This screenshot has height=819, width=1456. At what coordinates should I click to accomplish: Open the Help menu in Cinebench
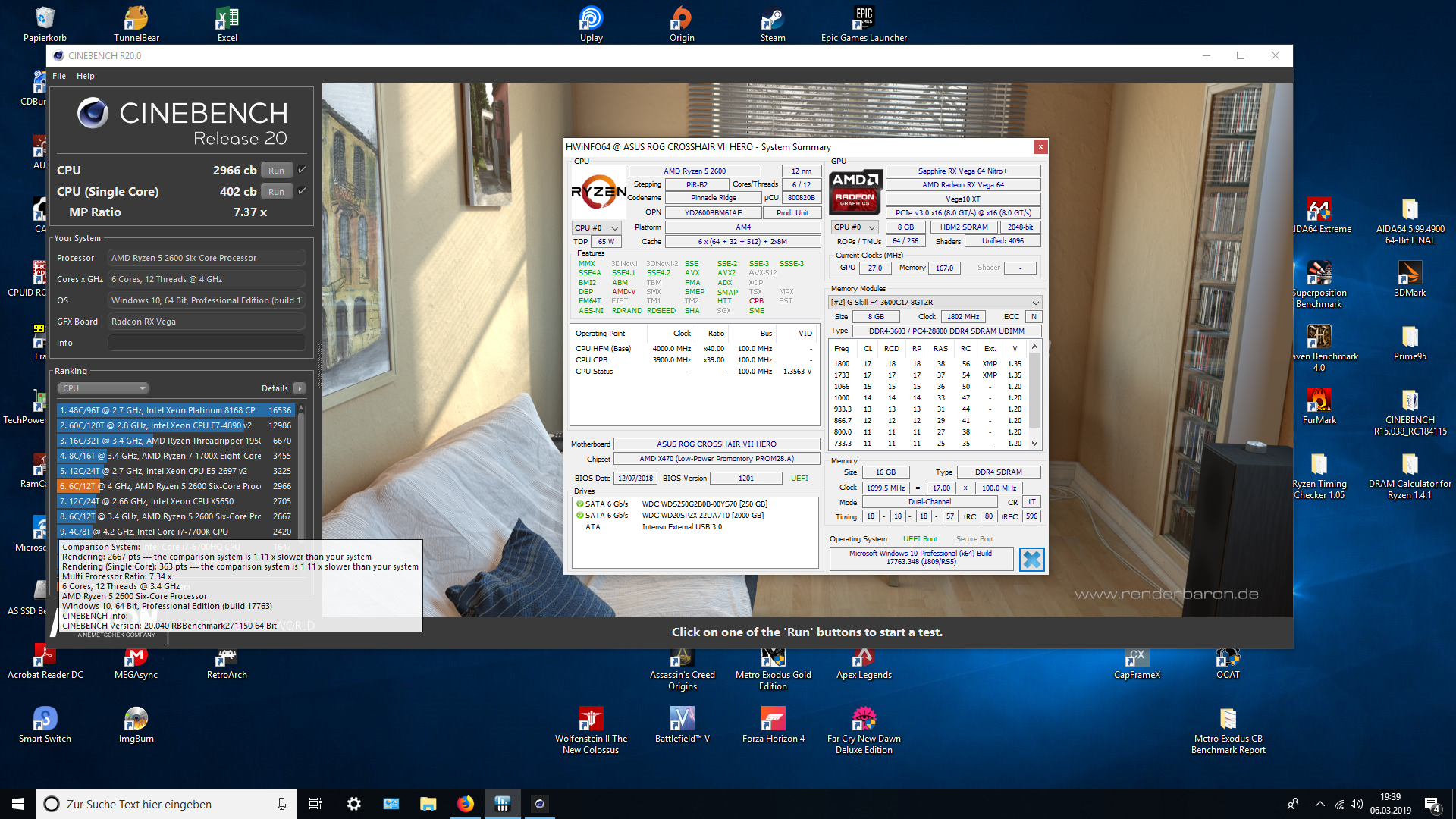pos(86,76)
